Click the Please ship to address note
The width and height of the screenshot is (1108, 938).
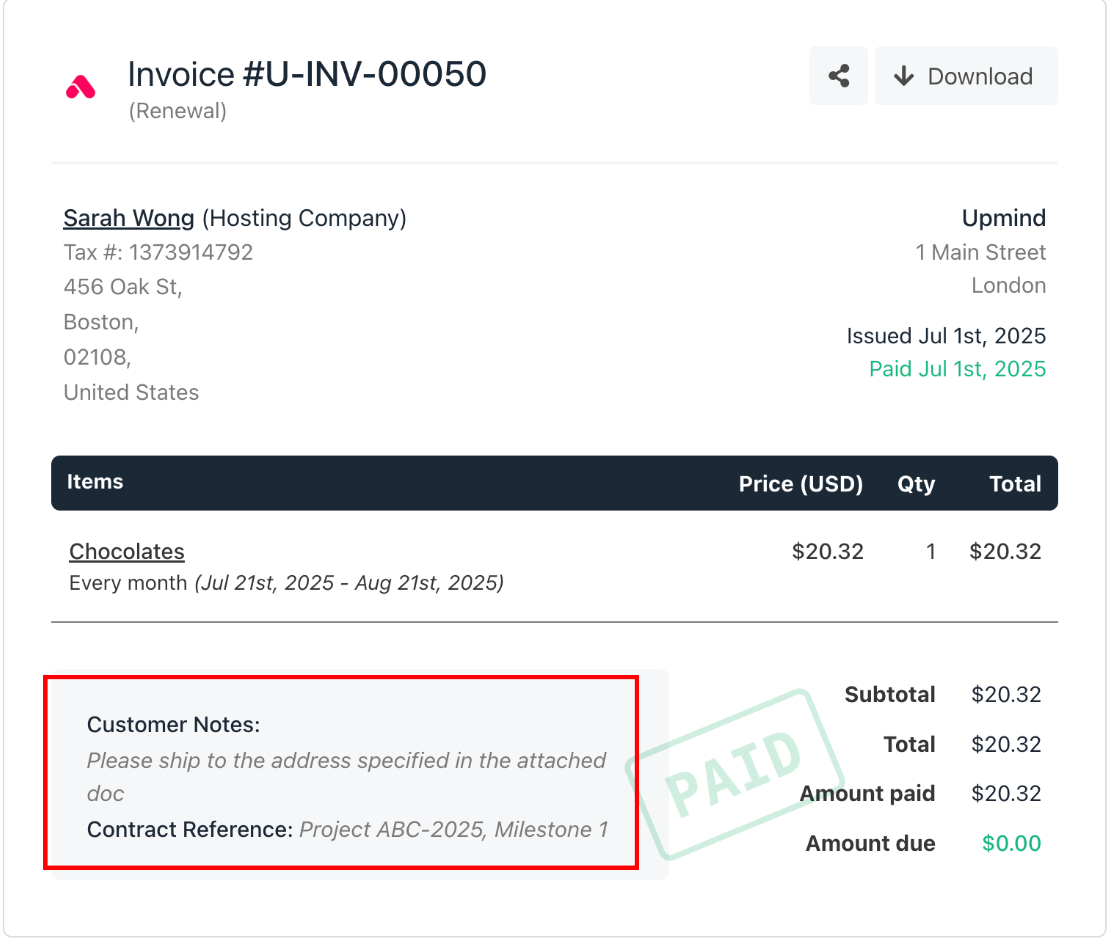click(346, 777)
